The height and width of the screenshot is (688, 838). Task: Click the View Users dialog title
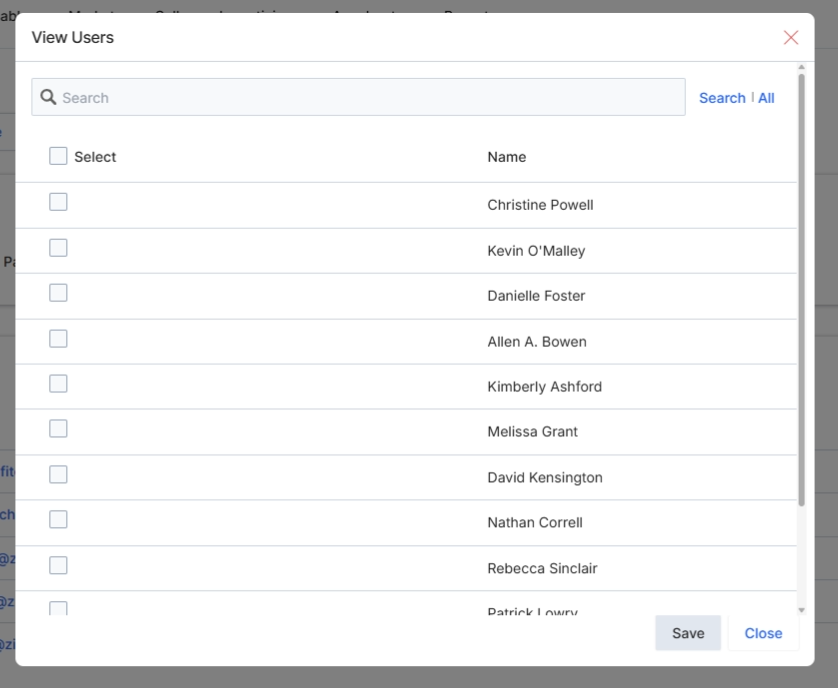coord(73,37)
